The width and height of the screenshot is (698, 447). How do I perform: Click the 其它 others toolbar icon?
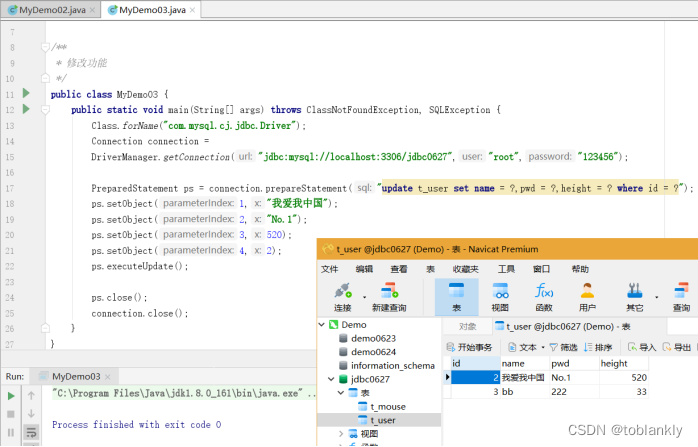tap(634, 297)
